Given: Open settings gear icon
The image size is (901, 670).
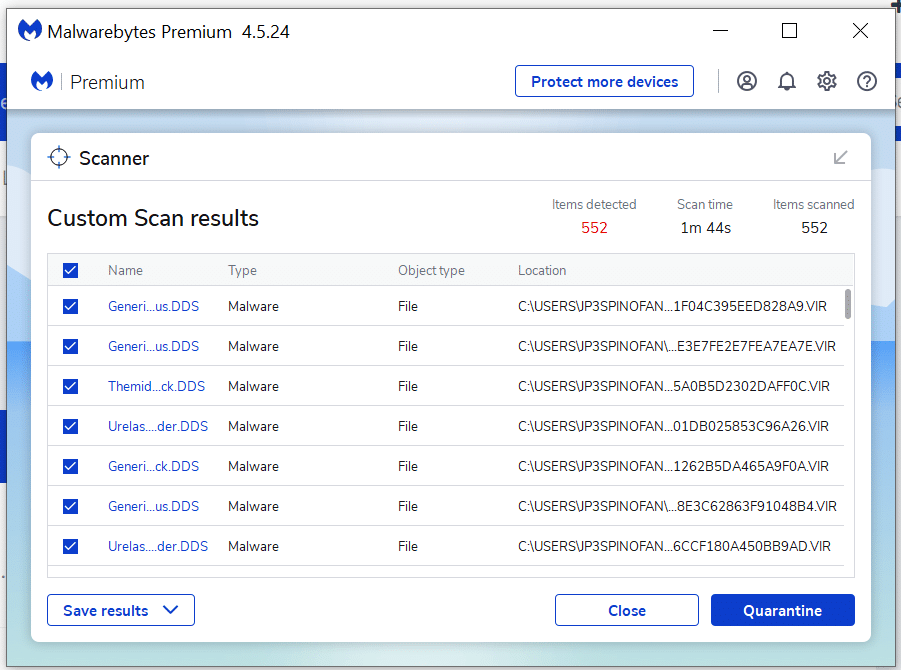Looking at the screenshot, I should (826, 82).
